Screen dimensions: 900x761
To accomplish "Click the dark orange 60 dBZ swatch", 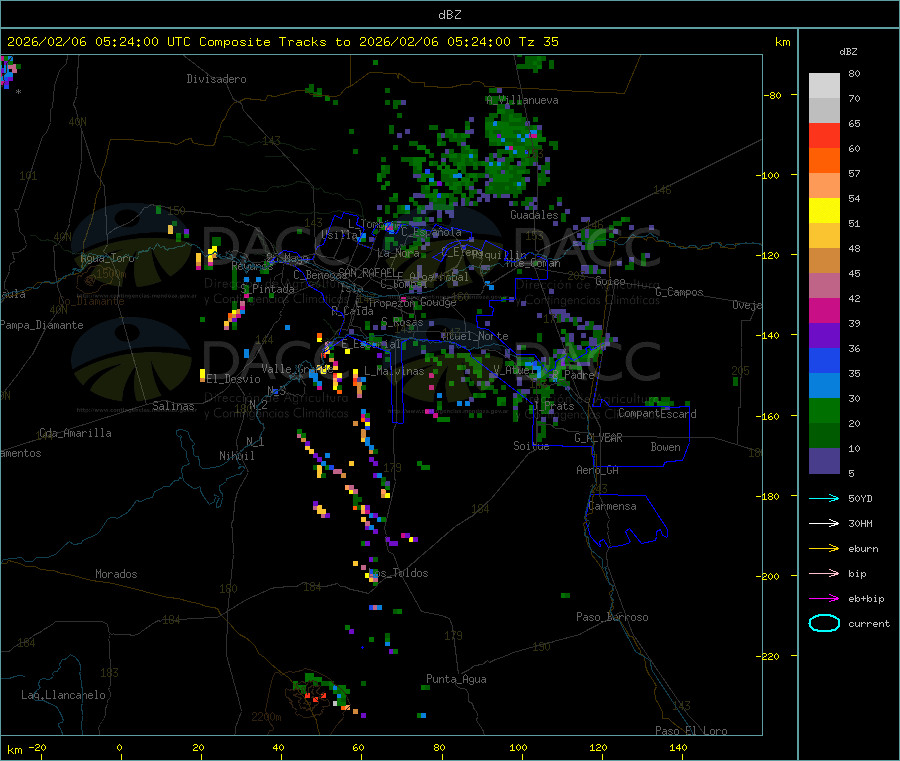I will 824,161.
